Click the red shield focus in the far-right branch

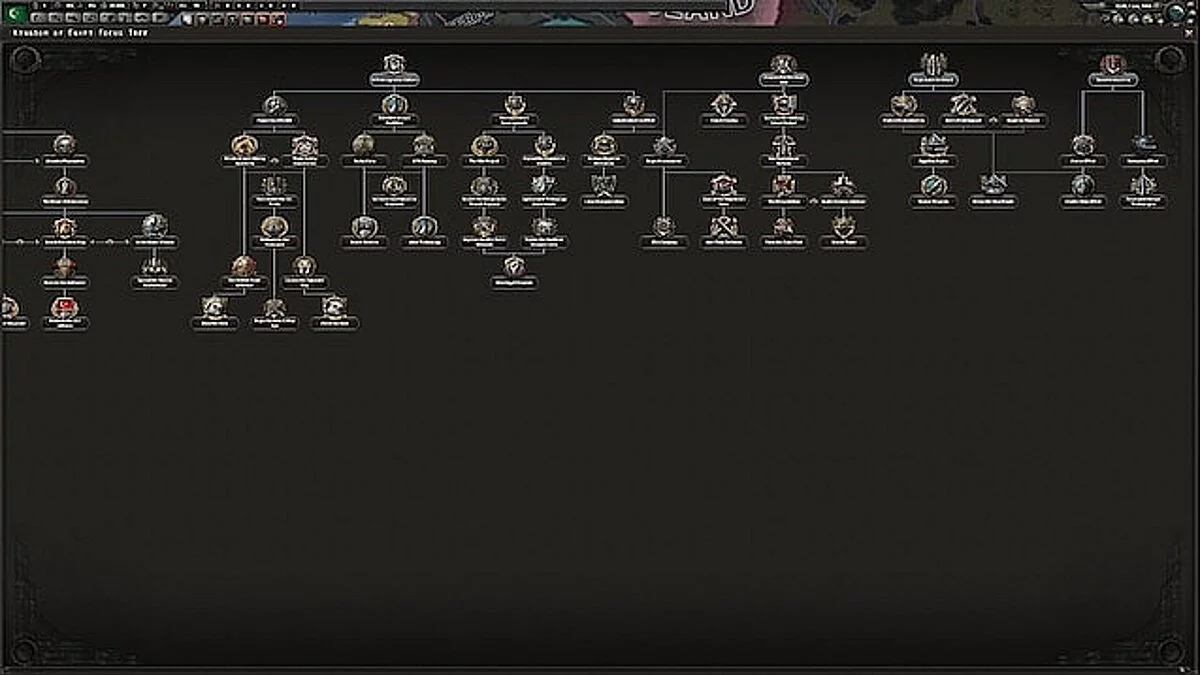[x=1112, y=63]
